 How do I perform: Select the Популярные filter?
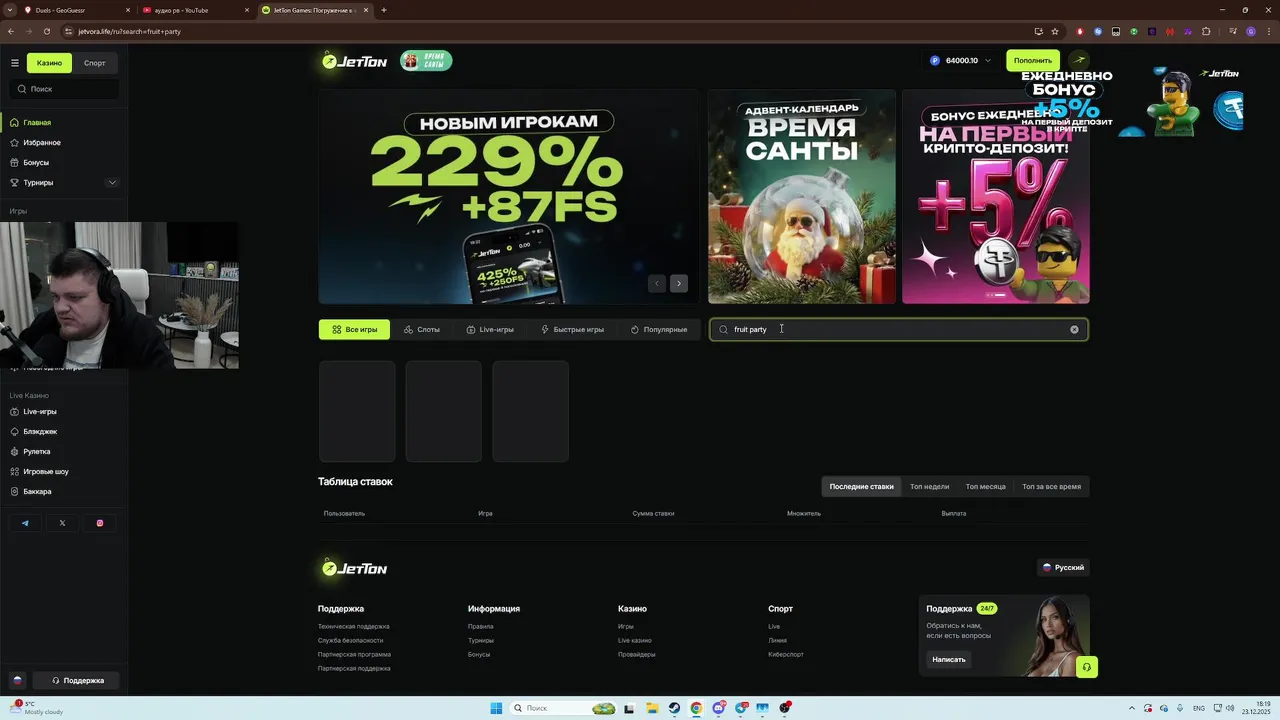659,329
